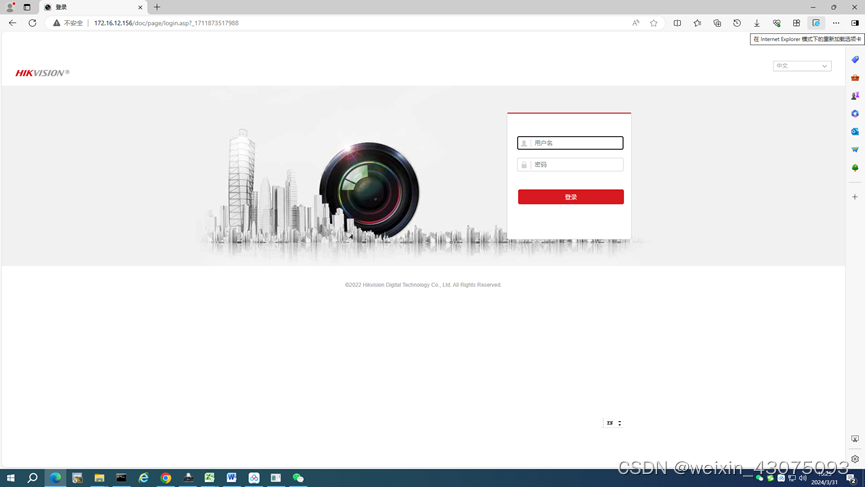This screenshot has width=865, height=487.
Task: Click the Hikvision logo
Action: click(42, 73)
